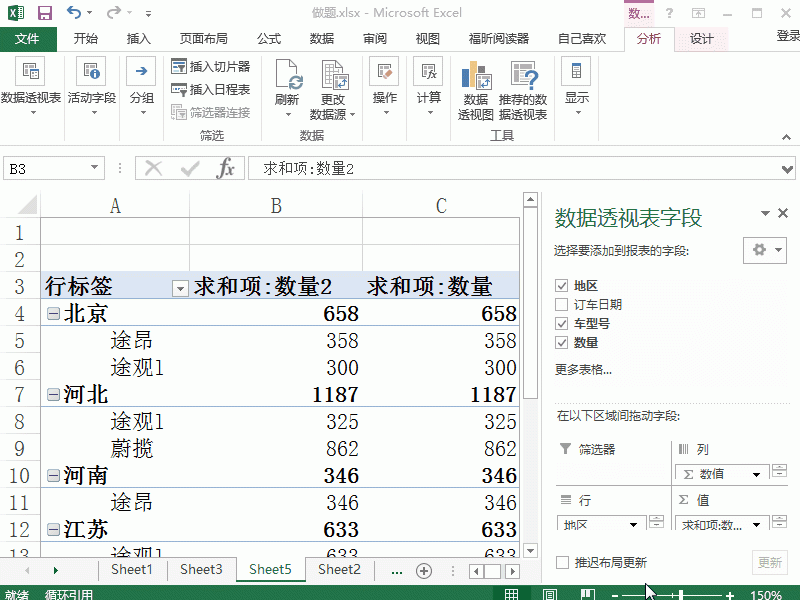Image resolution: width=800 pixels, height=600 pixels.
Task: Uncheck the 数量 field
Action: 562,343
